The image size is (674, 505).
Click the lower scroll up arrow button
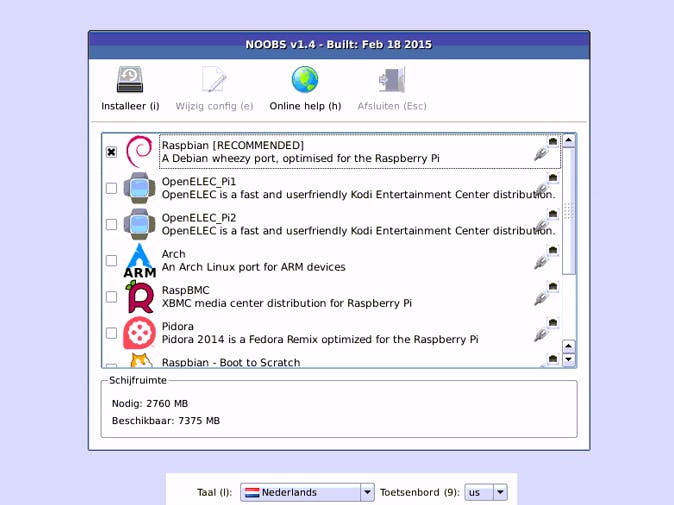[569, 346]
